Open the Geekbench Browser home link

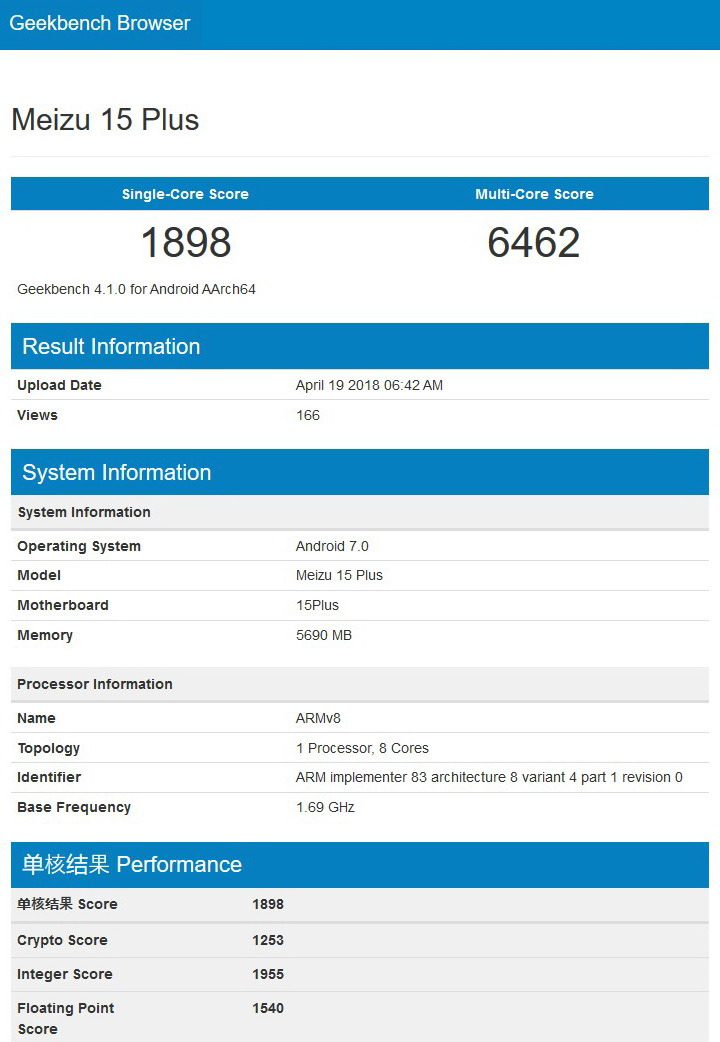(100, 23)
